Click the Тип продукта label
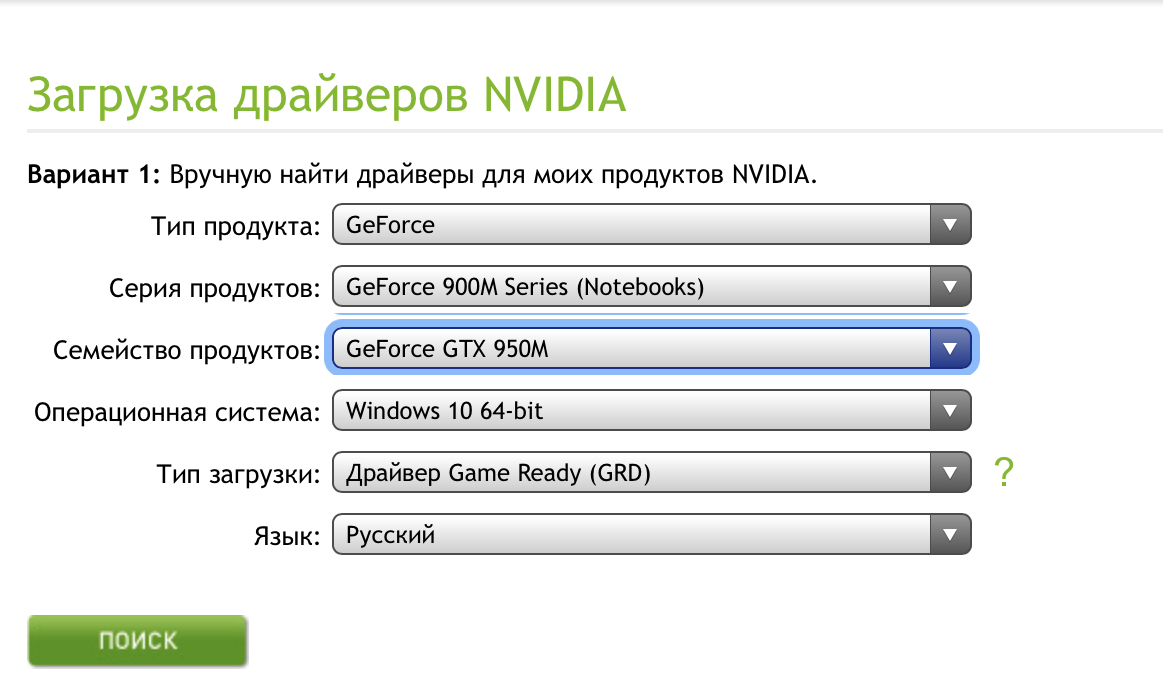The width and height of the screenshot is (1163, 692). [x=234, y=226]
